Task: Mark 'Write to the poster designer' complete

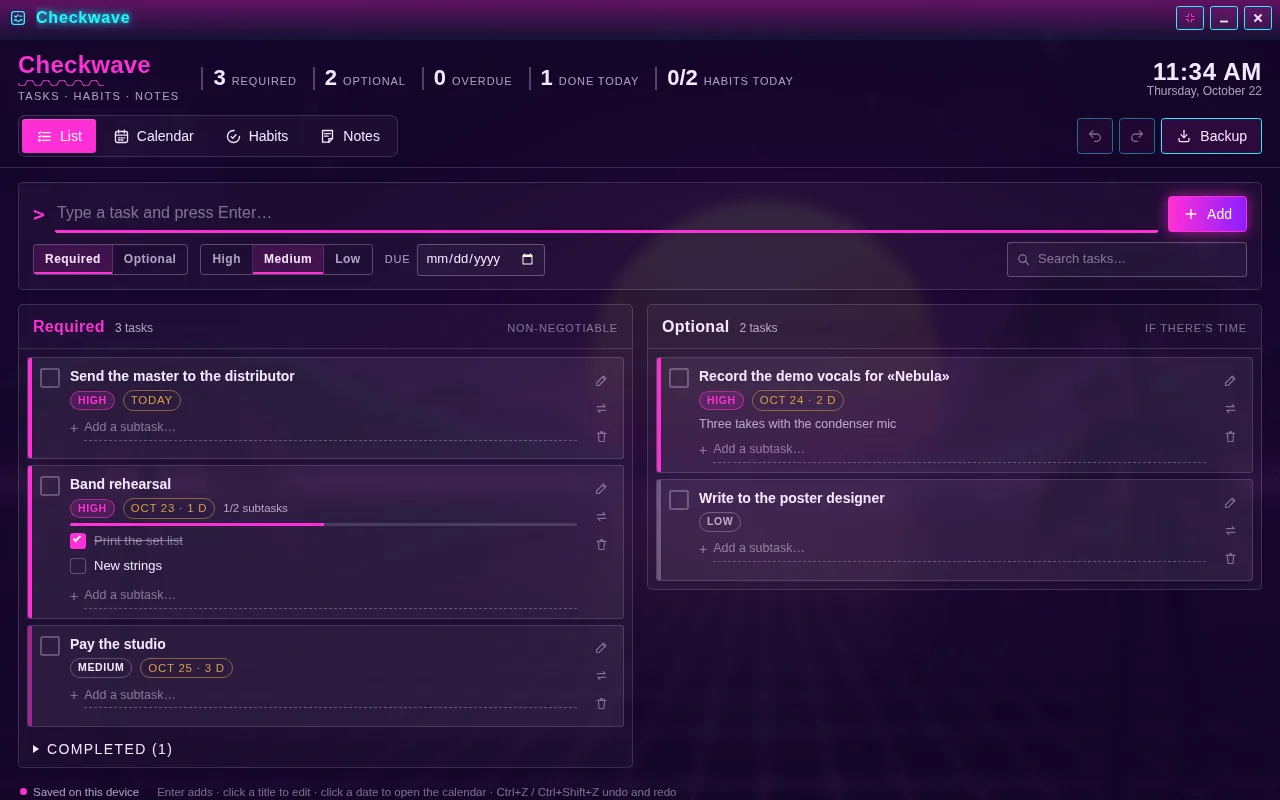Action: coord(679,500)
